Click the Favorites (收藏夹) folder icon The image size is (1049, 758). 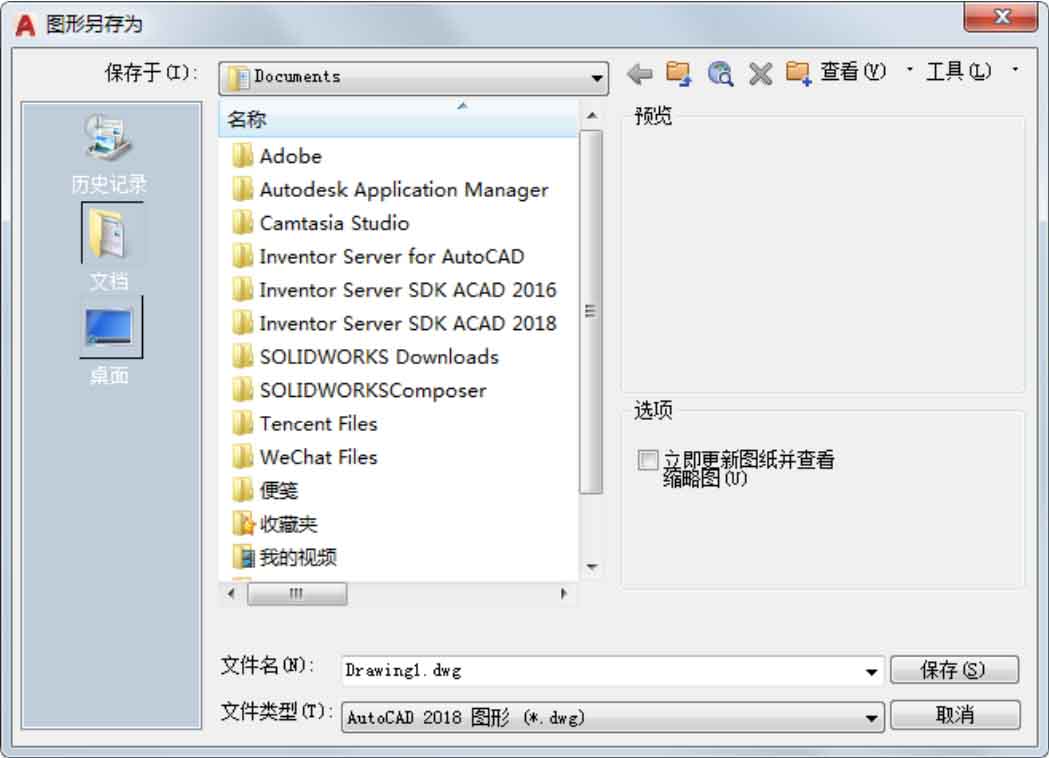point(243,523)
